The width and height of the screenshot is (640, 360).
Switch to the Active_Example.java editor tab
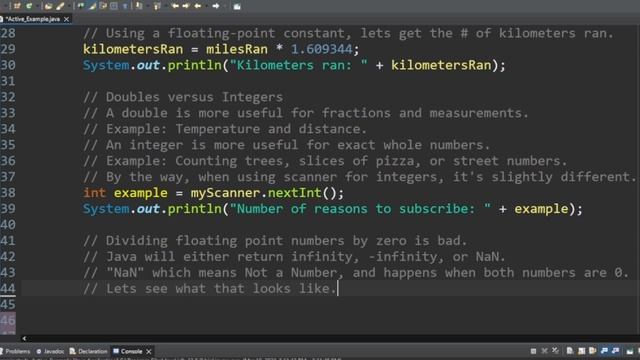pos(33,19)
